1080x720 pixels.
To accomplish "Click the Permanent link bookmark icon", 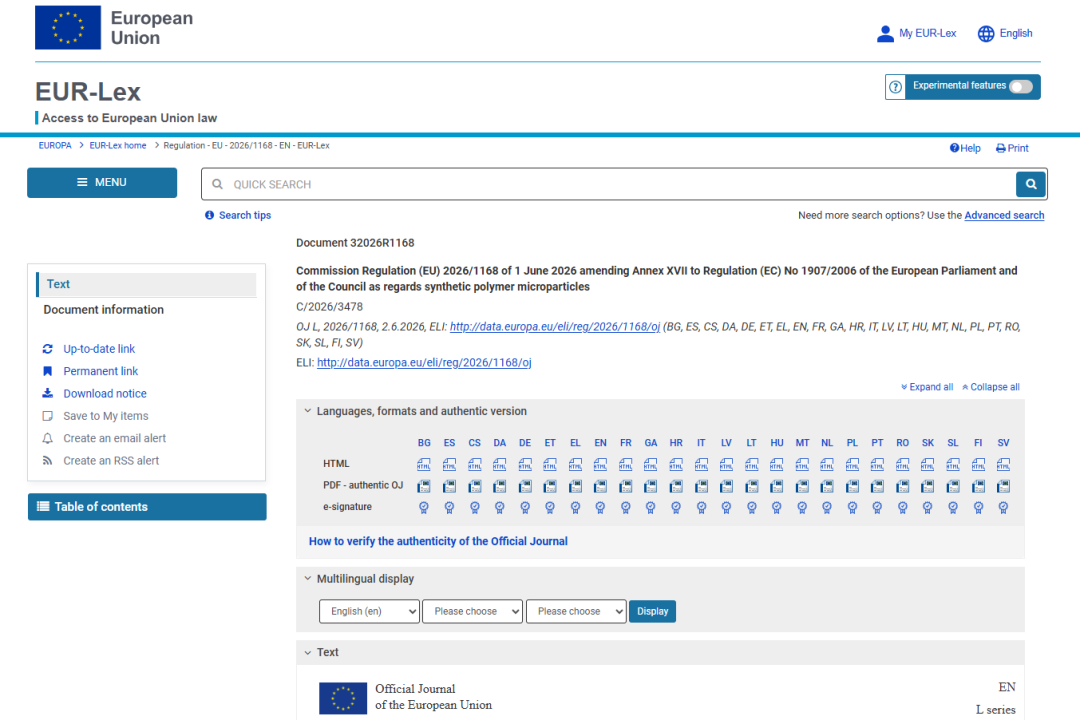I will click(48, 371).
